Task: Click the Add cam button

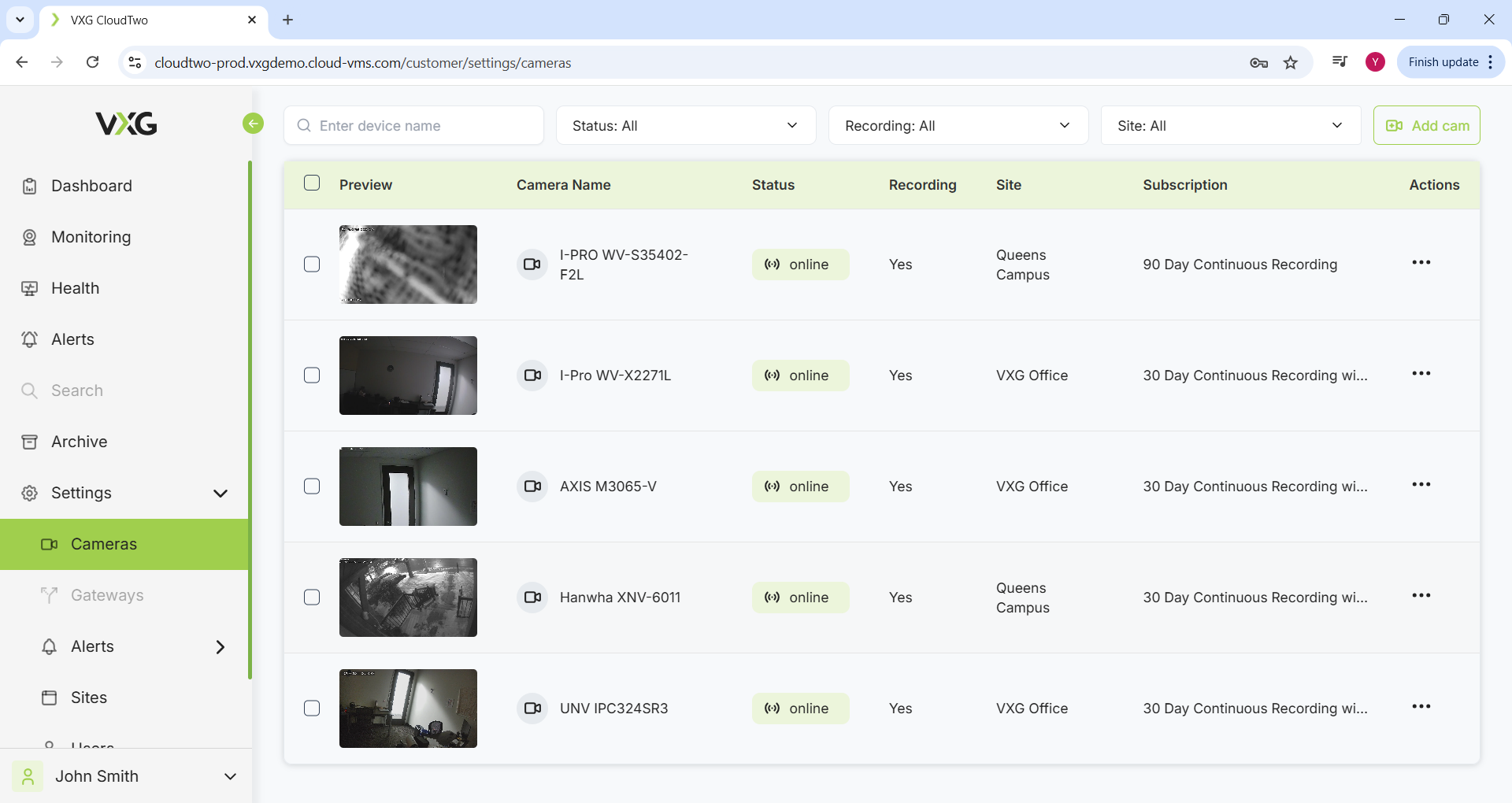Action: pyautogui.click(x=1426, y=126)
